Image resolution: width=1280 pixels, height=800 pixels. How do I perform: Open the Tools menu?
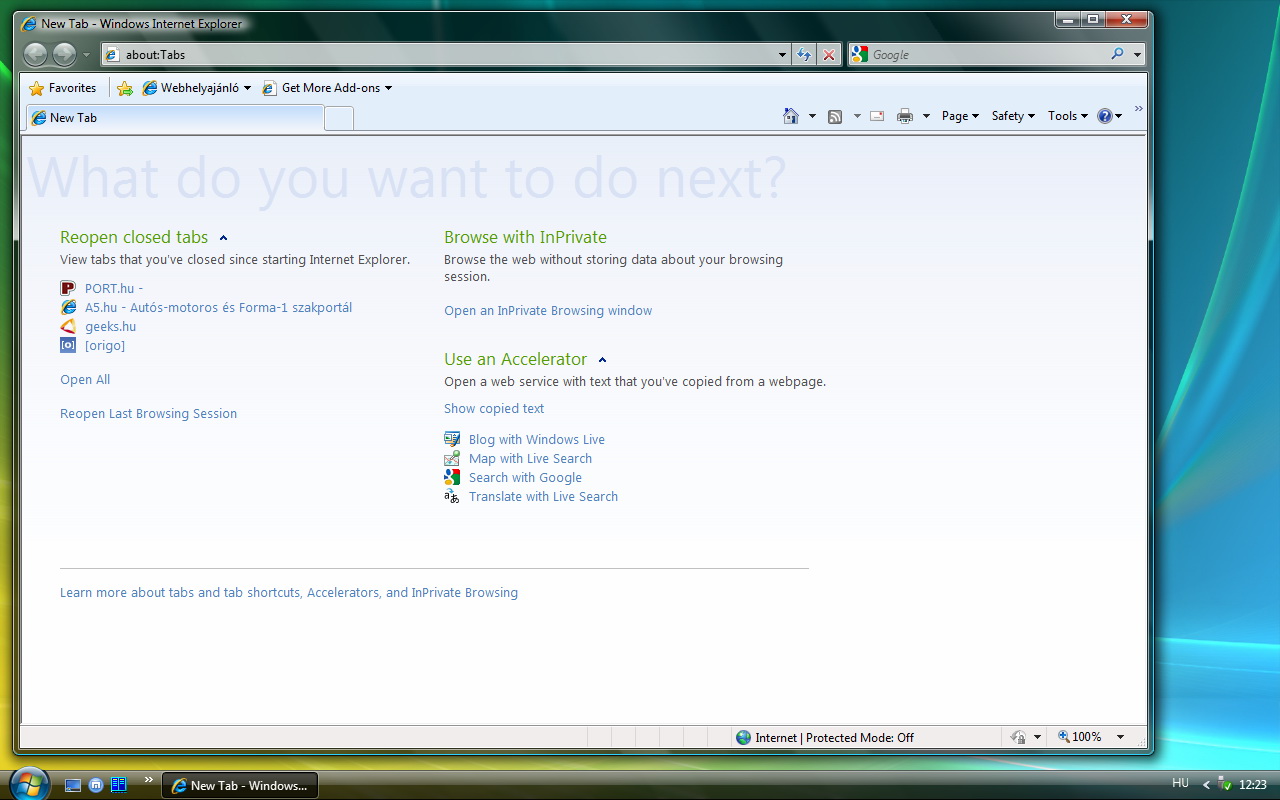click(1067, 116)
